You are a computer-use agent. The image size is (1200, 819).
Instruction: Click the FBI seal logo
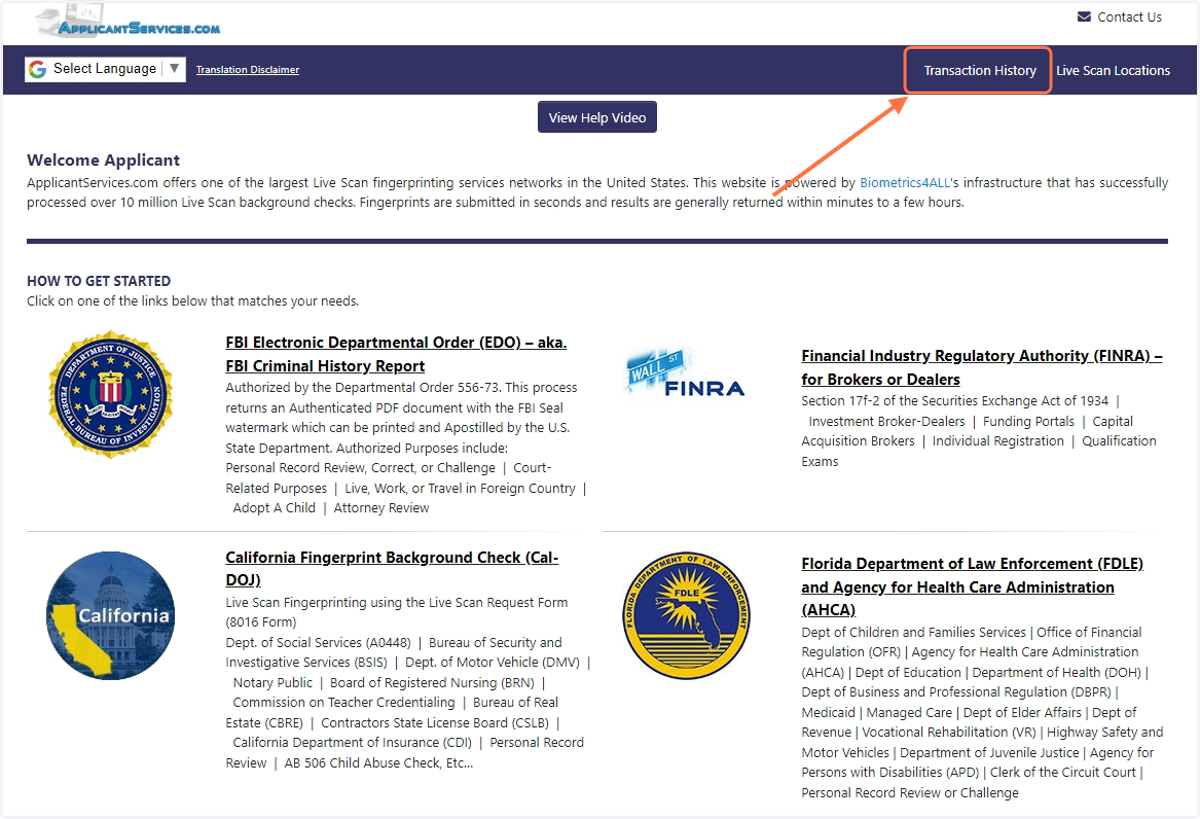click(111, 395)
